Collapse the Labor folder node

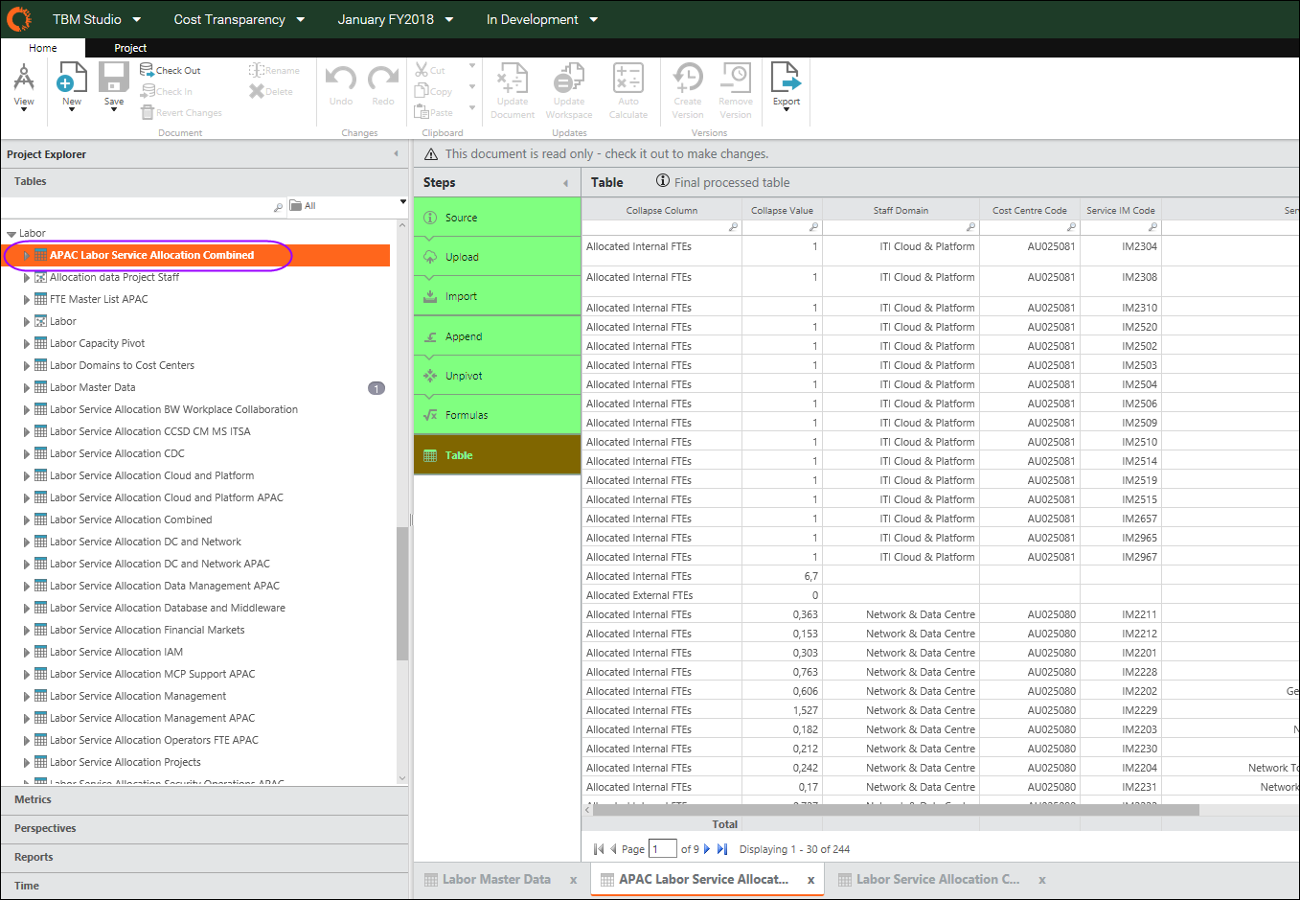pos(11,233)
